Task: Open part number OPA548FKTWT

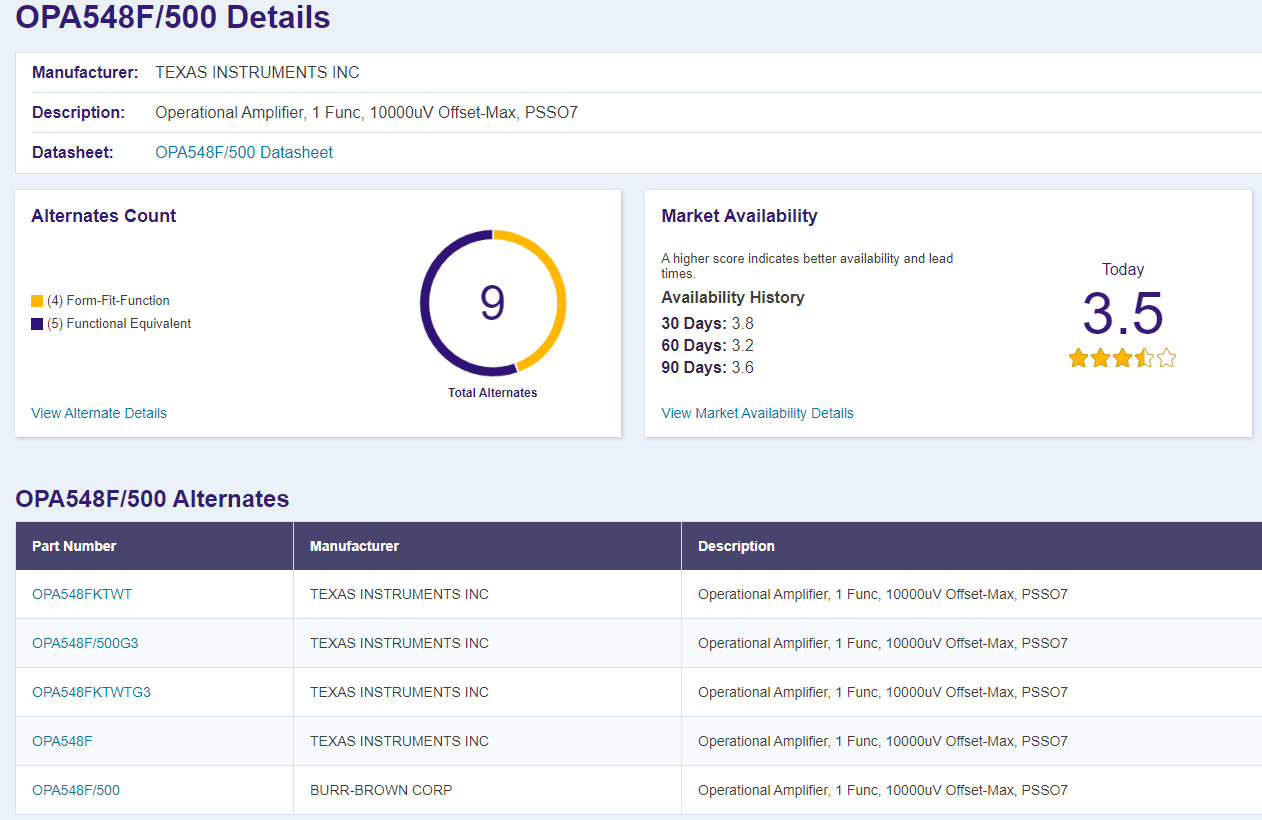Action: (82, 594)
